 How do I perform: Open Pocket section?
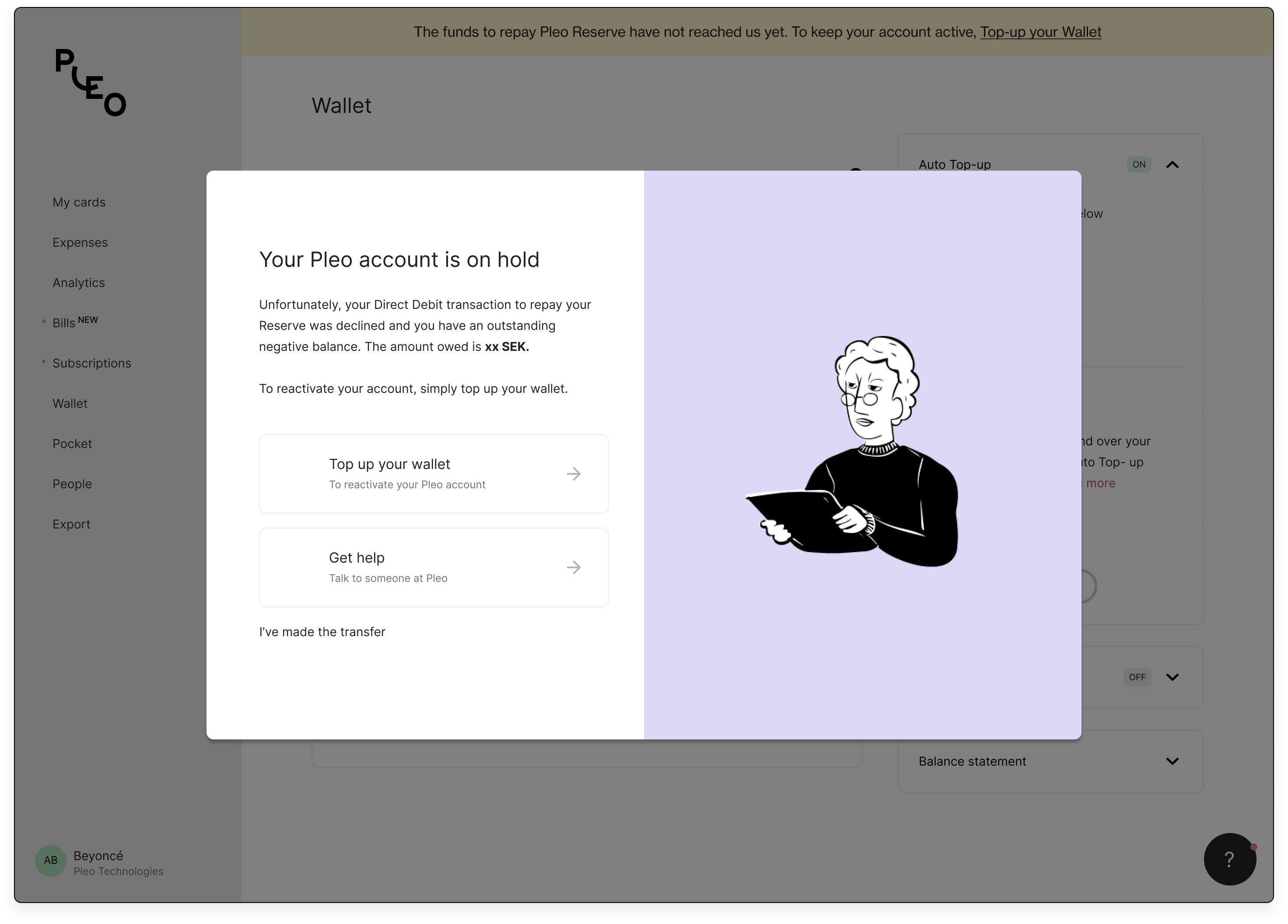(x=72, y=443)
